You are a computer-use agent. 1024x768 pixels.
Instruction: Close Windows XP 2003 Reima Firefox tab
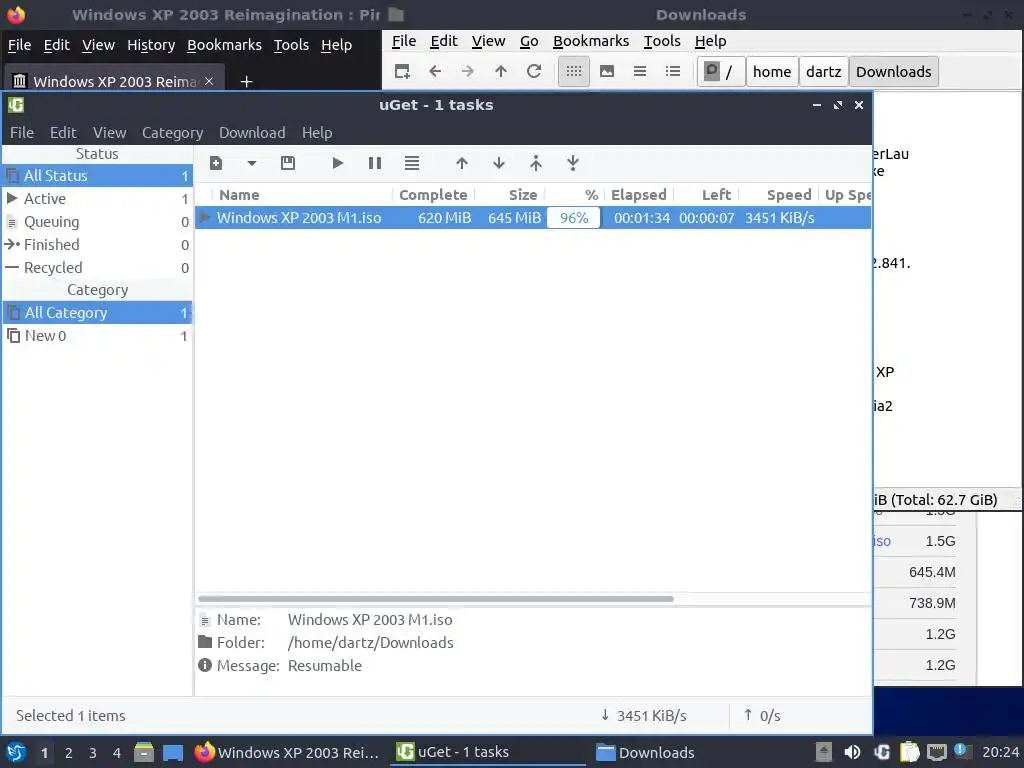[209, 81]
